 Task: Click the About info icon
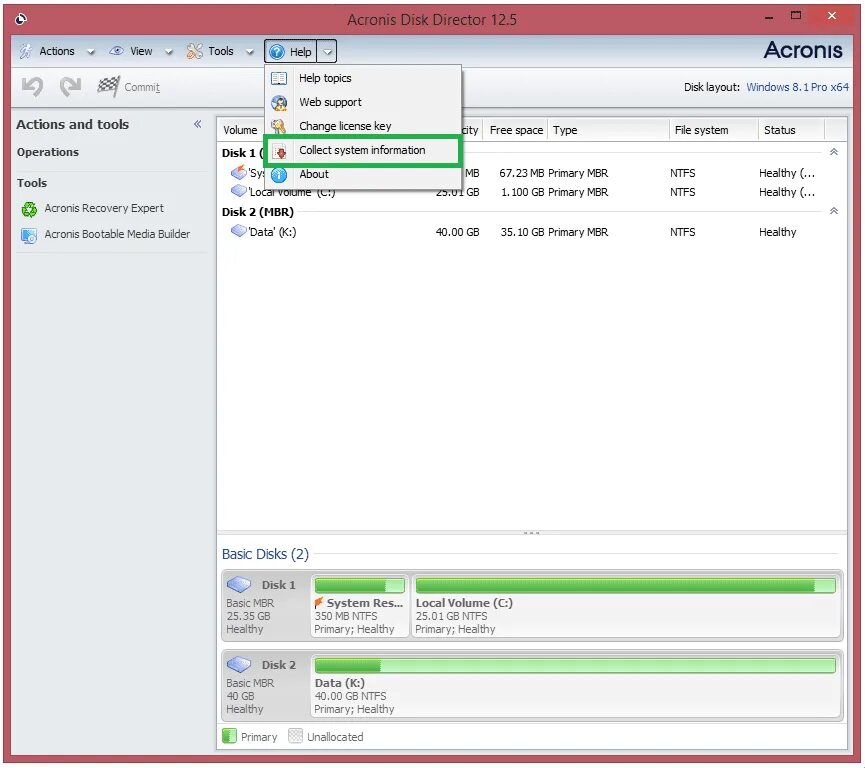(x=279, y=175)
